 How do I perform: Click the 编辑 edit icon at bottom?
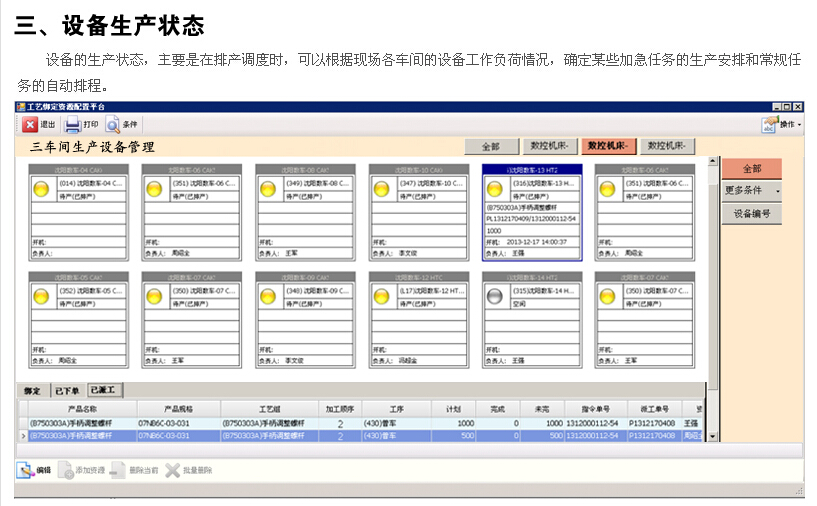(x=25, y=470)
